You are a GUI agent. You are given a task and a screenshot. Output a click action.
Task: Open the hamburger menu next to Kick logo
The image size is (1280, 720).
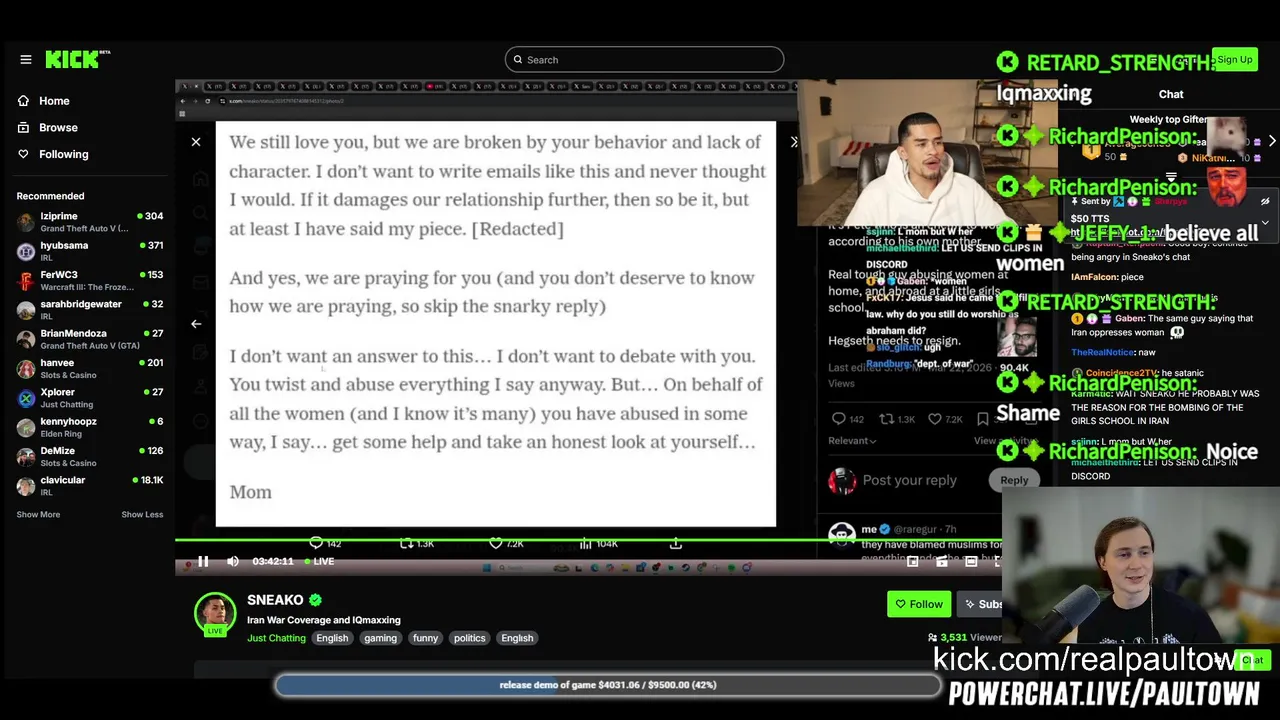[x=26, y=60]
